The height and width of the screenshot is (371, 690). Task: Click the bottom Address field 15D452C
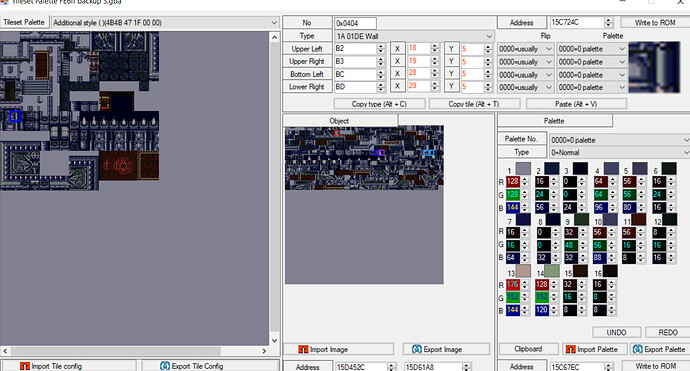361,367
